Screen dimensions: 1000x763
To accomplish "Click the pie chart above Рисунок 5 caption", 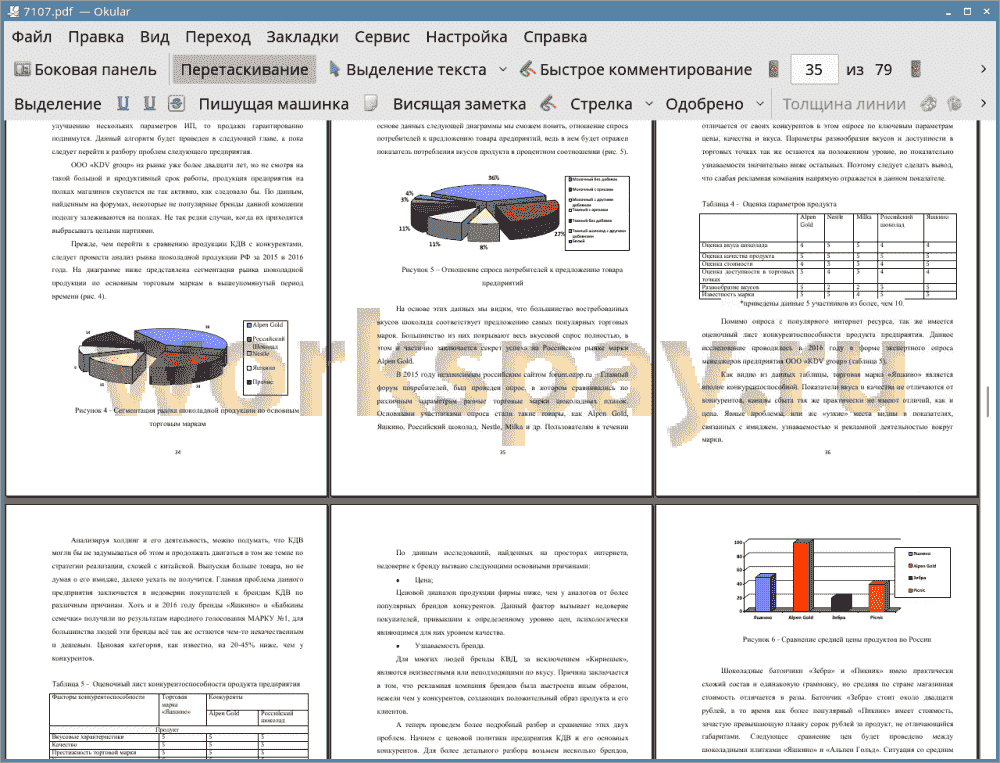I will click(x=486, y=212).
